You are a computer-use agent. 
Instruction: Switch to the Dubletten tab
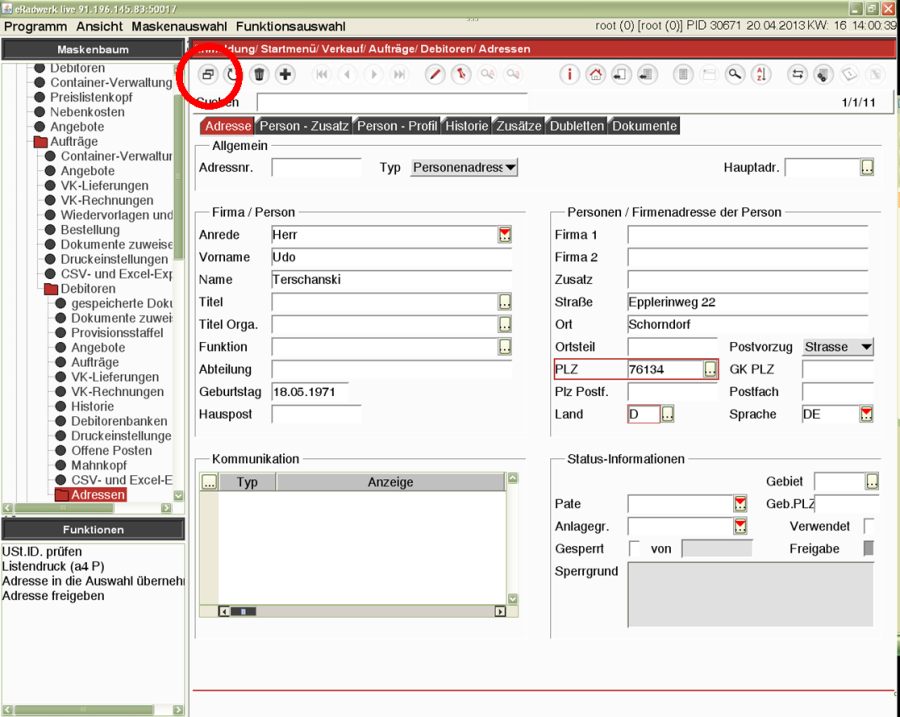[577, 126]
